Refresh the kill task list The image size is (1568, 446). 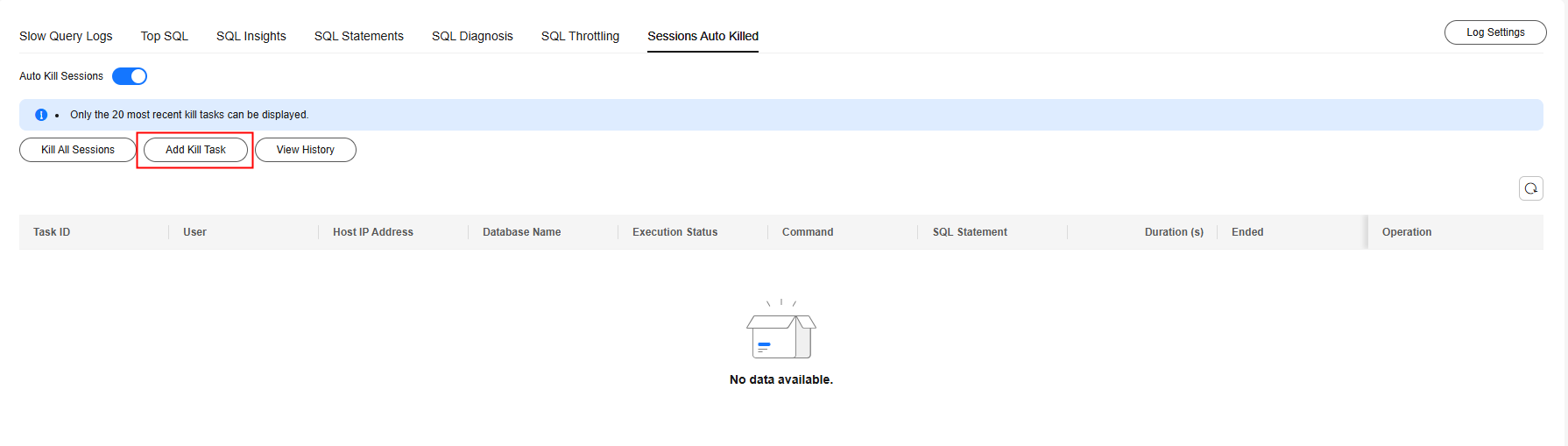click(1530, 188)
